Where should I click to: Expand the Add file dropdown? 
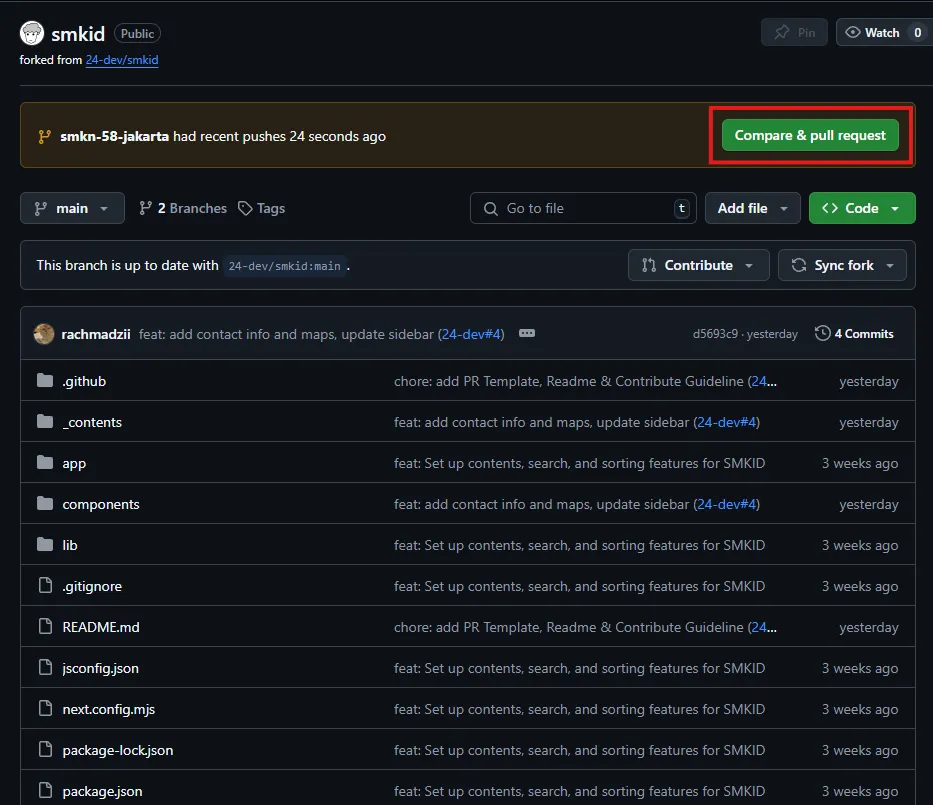[752, 208]
